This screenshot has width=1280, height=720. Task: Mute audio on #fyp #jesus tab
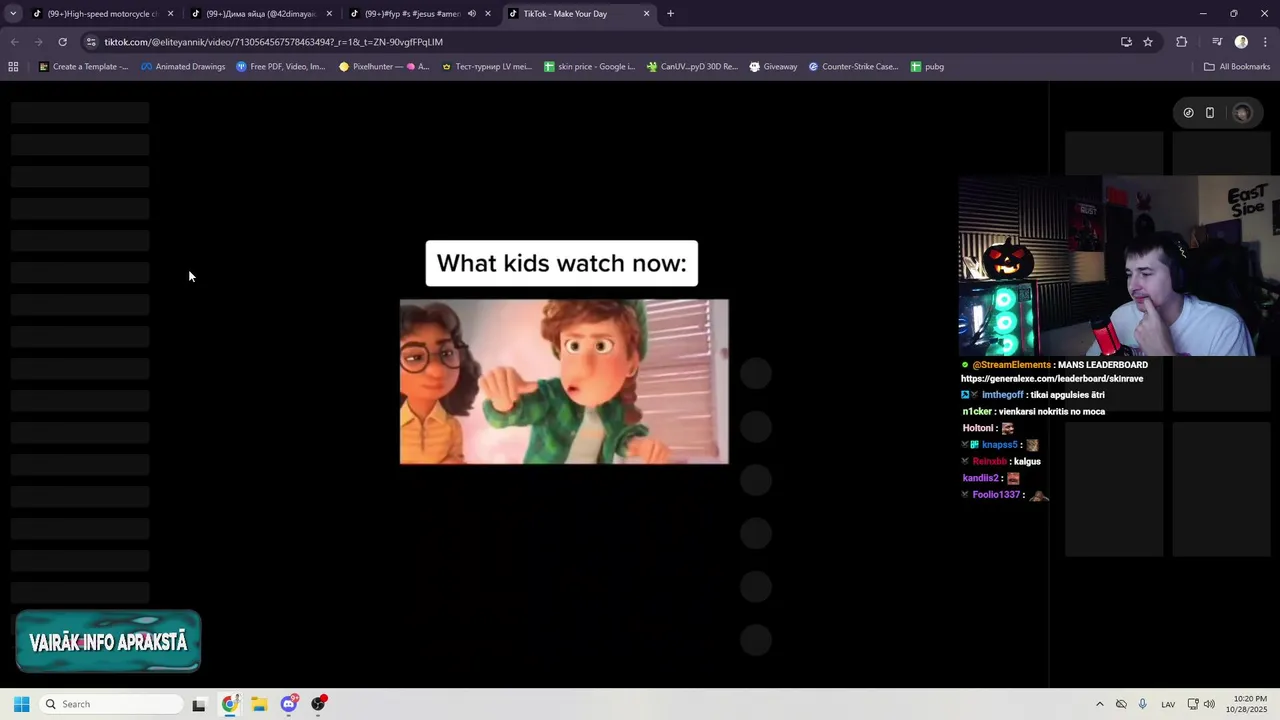[x=471, y=14]
